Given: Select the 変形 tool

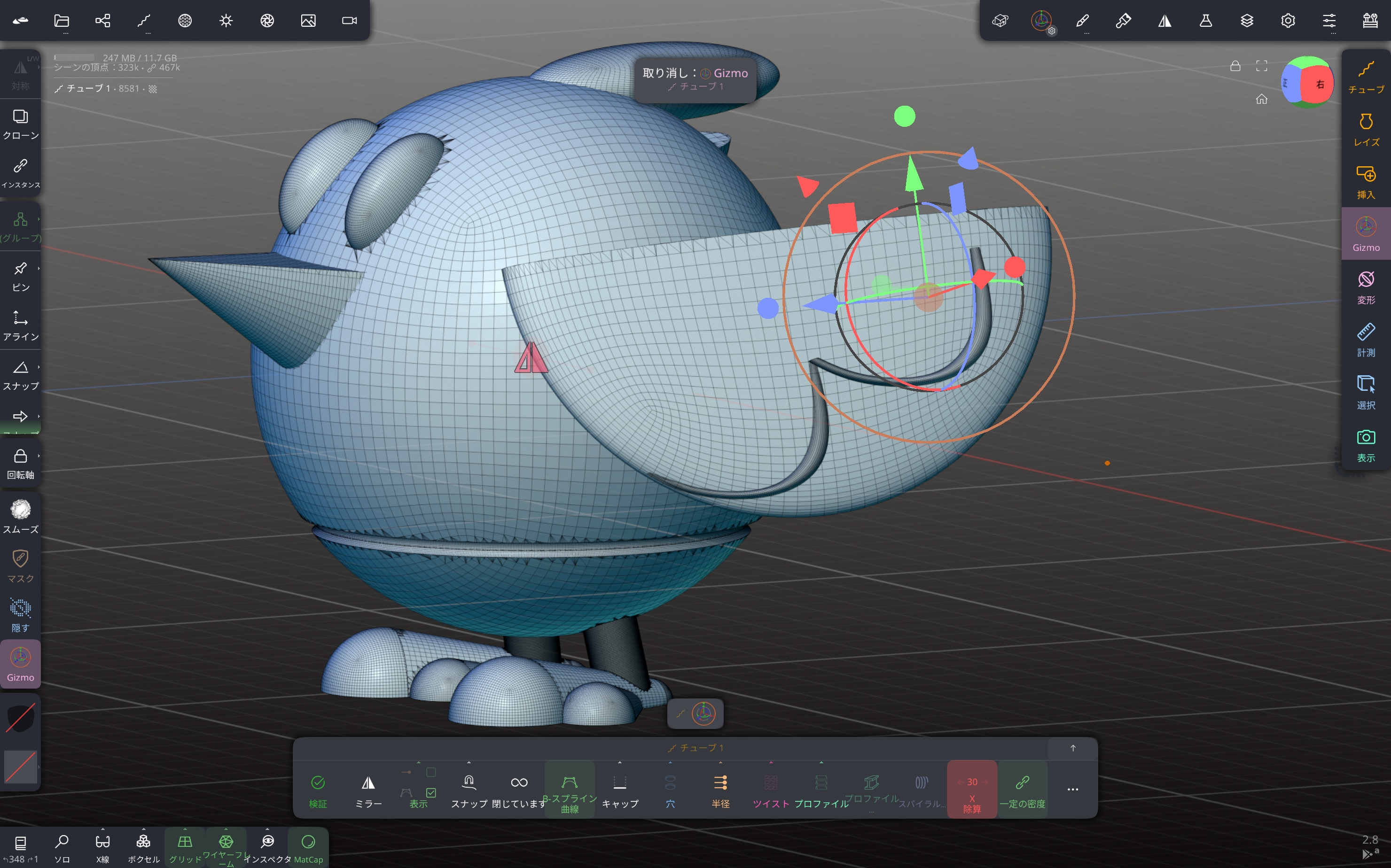Looking at the screenshot, I should 1366,287.
